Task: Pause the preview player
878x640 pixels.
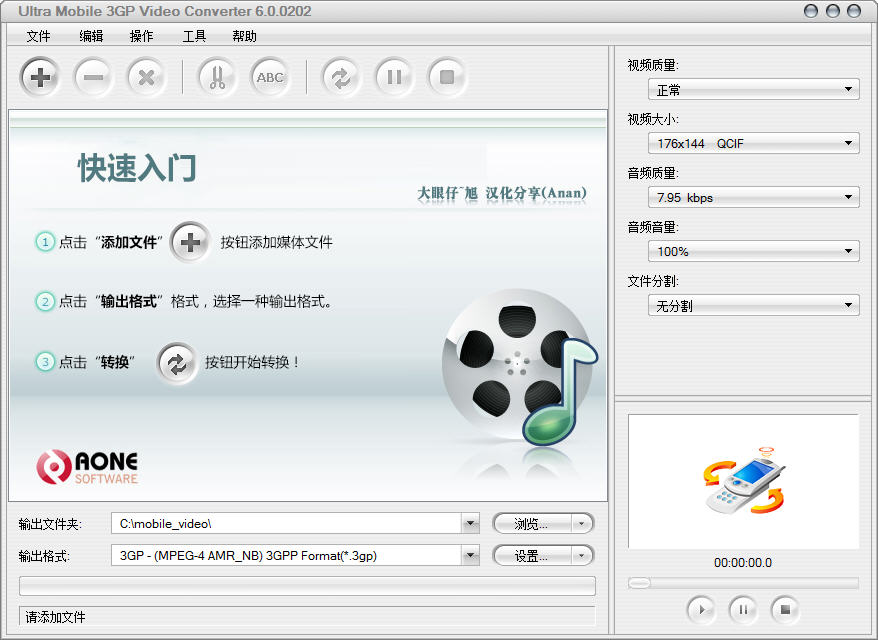Action: [x=743, y=608]
